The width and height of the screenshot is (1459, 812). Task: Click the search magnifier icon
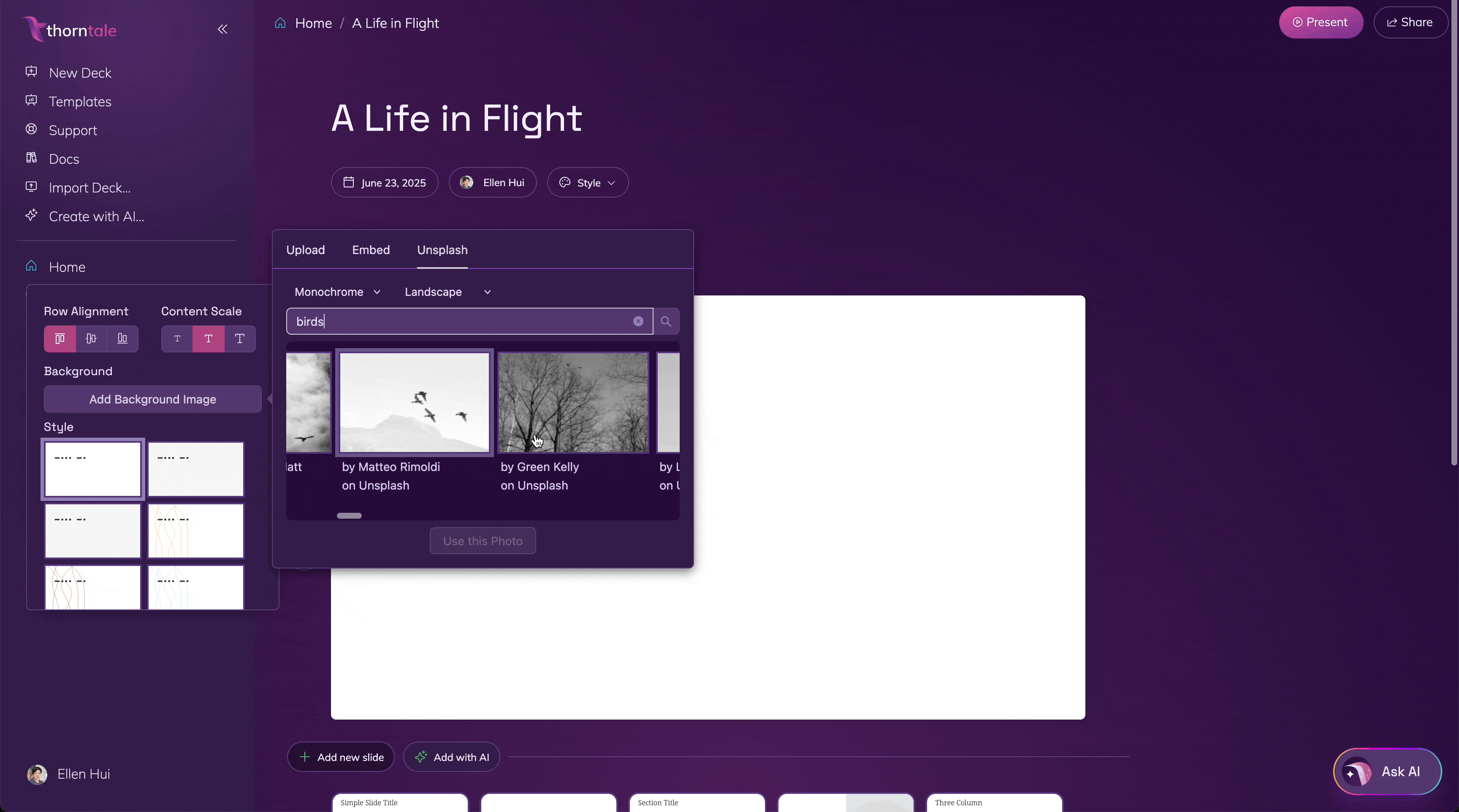pyautogui.click(x=666, y=322)
